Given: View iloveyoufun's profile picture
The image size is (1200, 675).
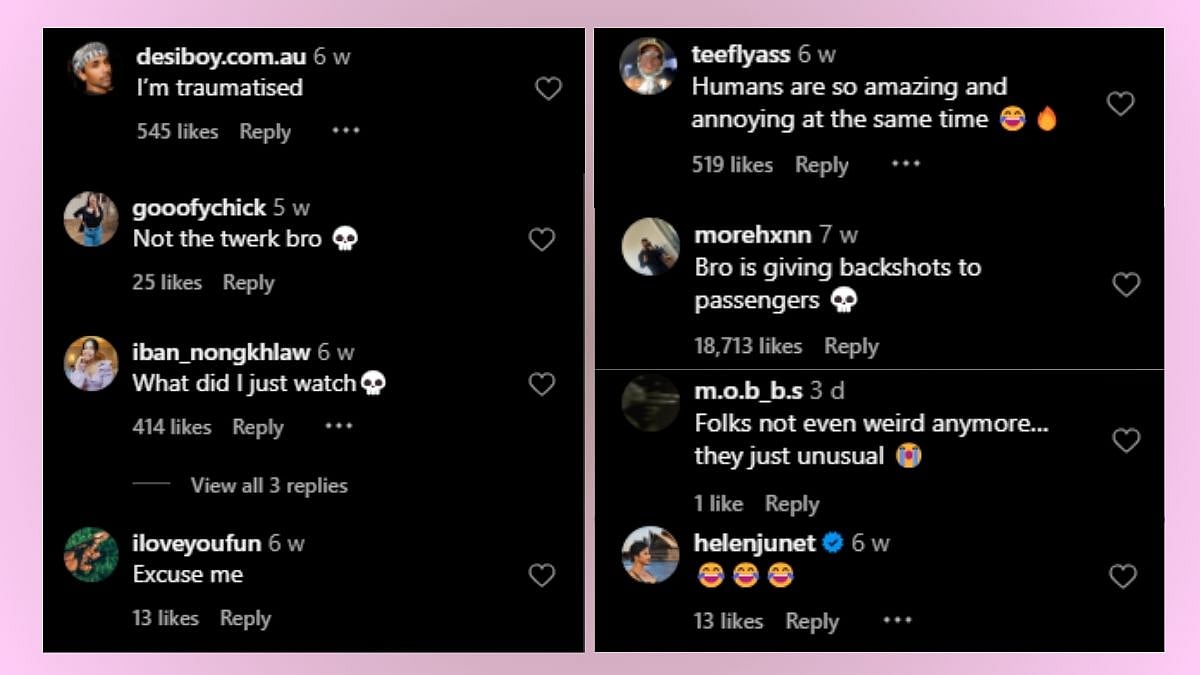Looking at the screenshot, I should (x=91, y=554).
